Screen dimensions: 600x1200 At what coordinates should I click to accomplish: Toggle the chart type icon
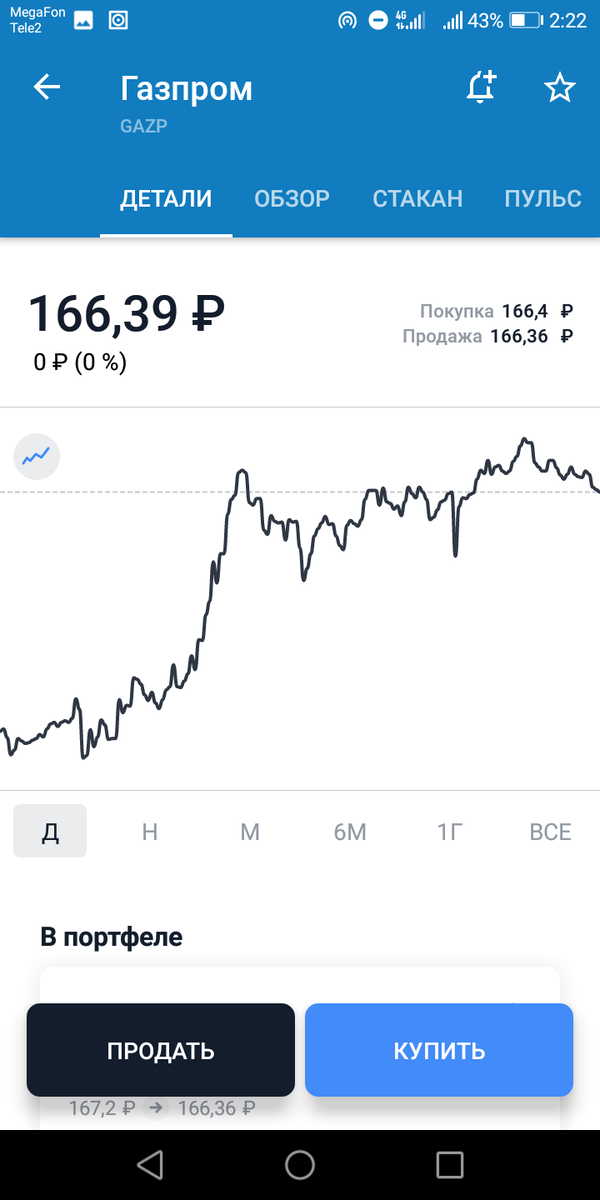point(37,457)
